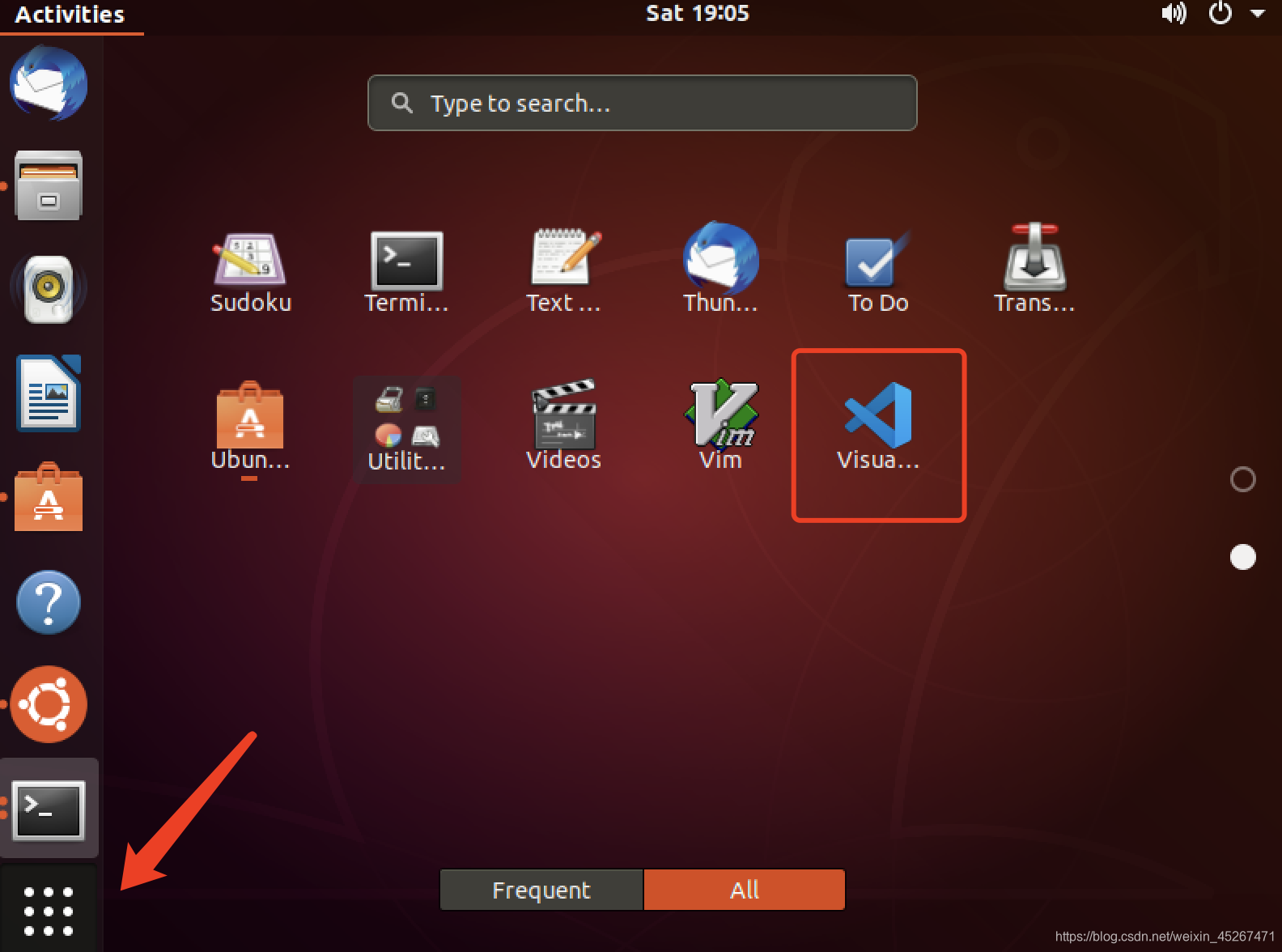Open Ubuntu Software in the dock
The width and height of the screenshot is (1282, 952).
[49, 497]
